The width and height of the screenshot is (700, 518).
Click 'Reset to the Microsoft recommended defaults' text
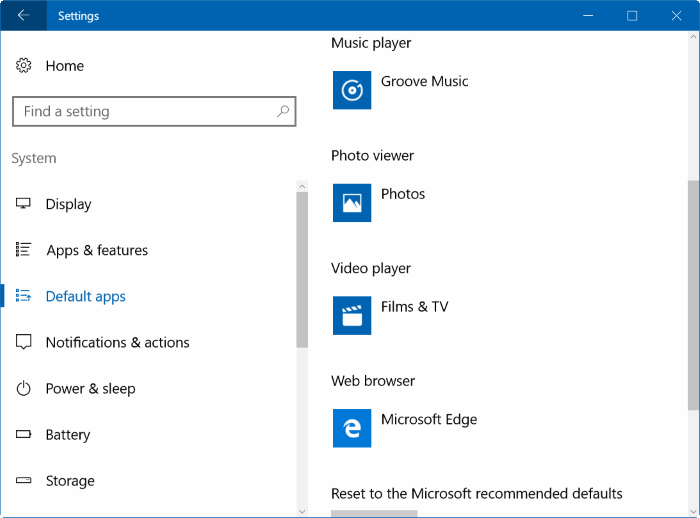pos(477,493)
